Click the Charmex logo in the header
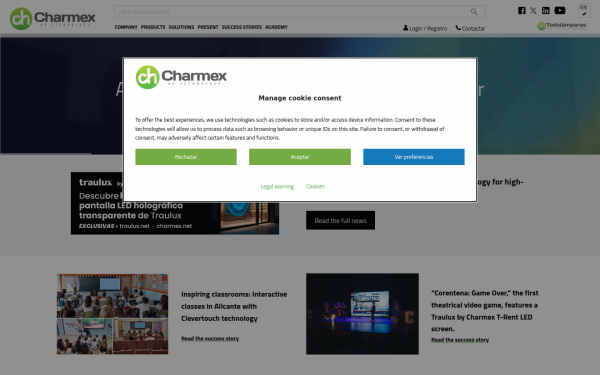 53,18
